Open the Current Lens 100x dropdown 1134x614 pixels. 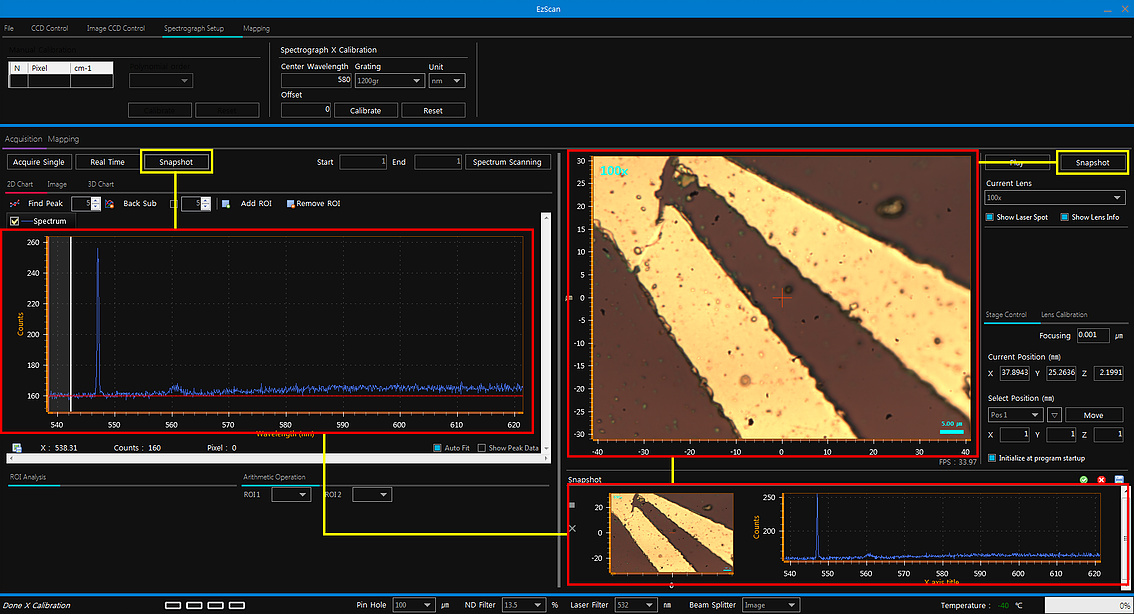[x=1054, y=197]
